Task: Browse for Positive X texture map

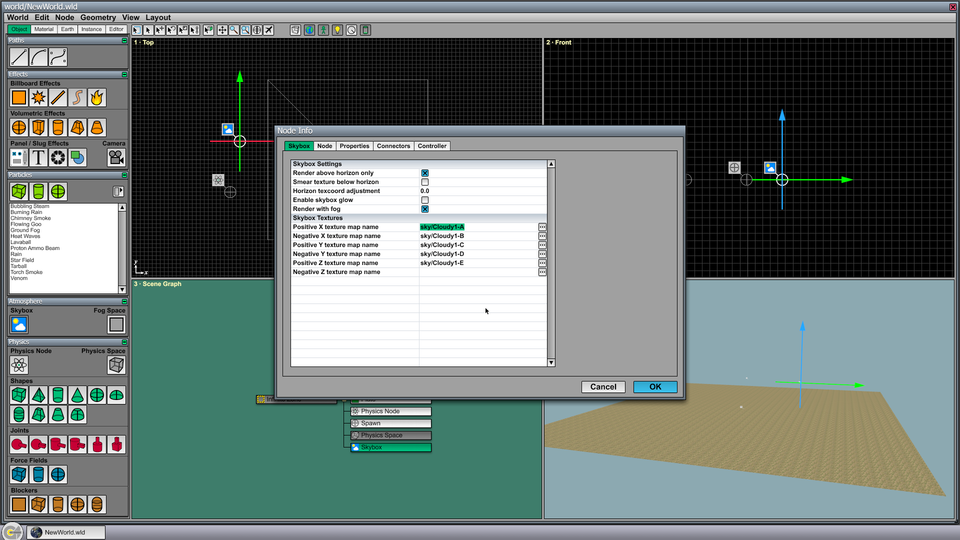Action: pyautogui.click(x=542, y=227)
